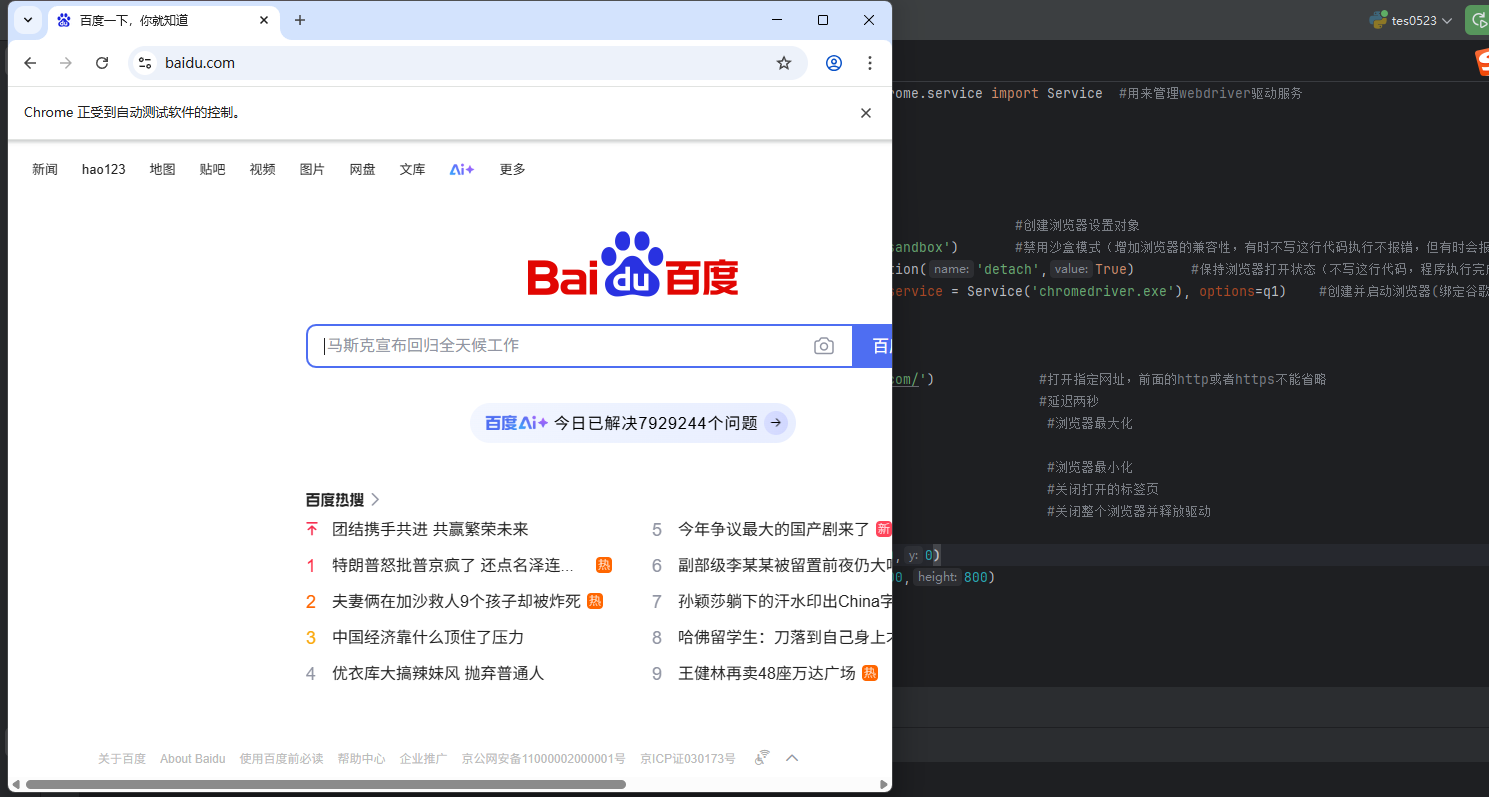Open the 图片 link
Image resolution: width=1489 pixels, height=797 pixels.
pyautogui.click(x=313, y=170)
